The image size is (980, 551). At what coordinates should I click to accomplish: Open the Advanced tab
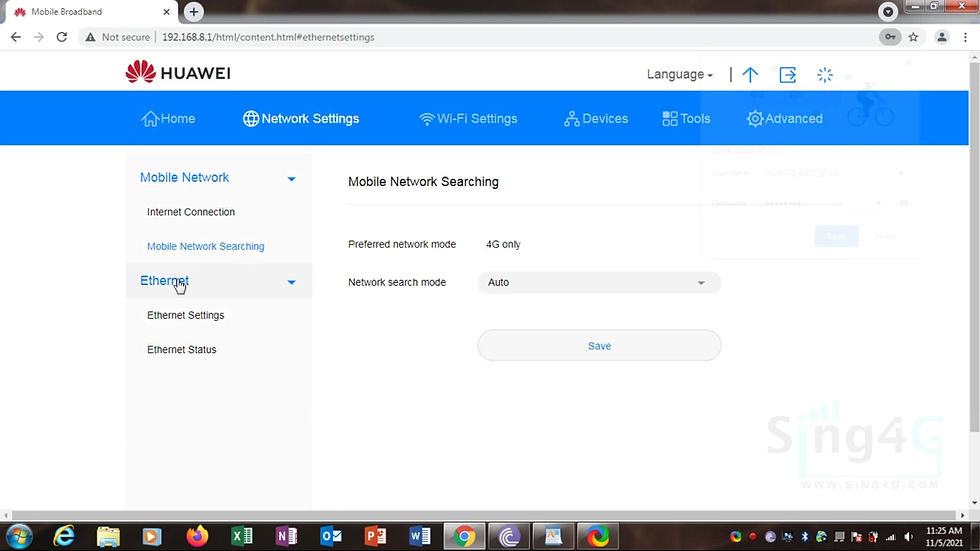tap(784, 119)
